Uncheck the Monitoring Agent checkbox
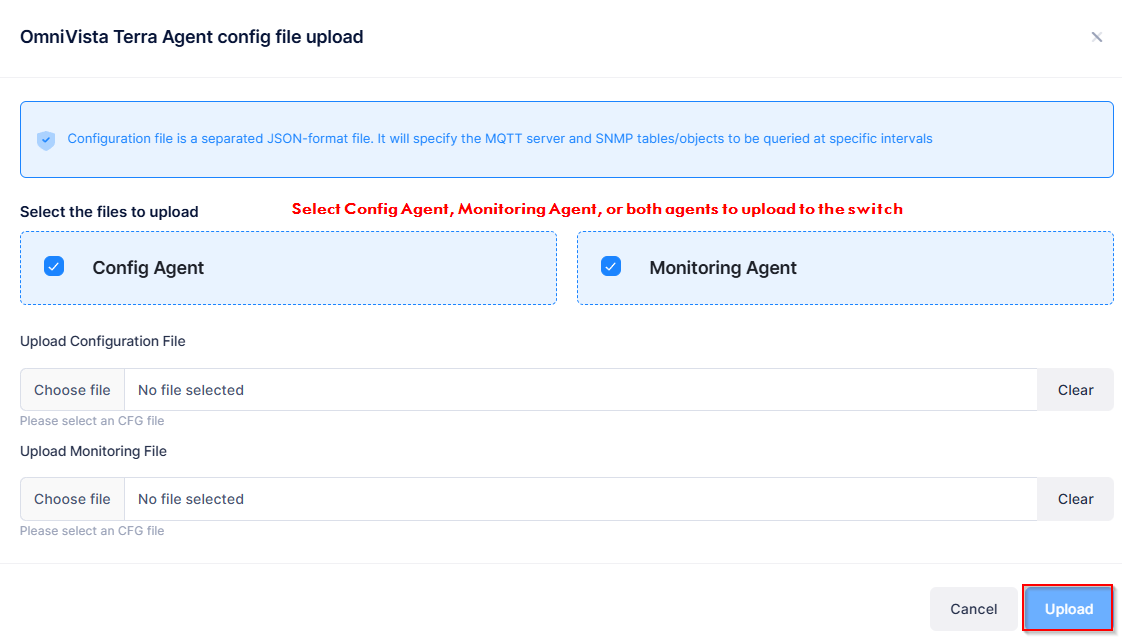This screenshot has height=638, width=1122. click(x=611, y=266)
